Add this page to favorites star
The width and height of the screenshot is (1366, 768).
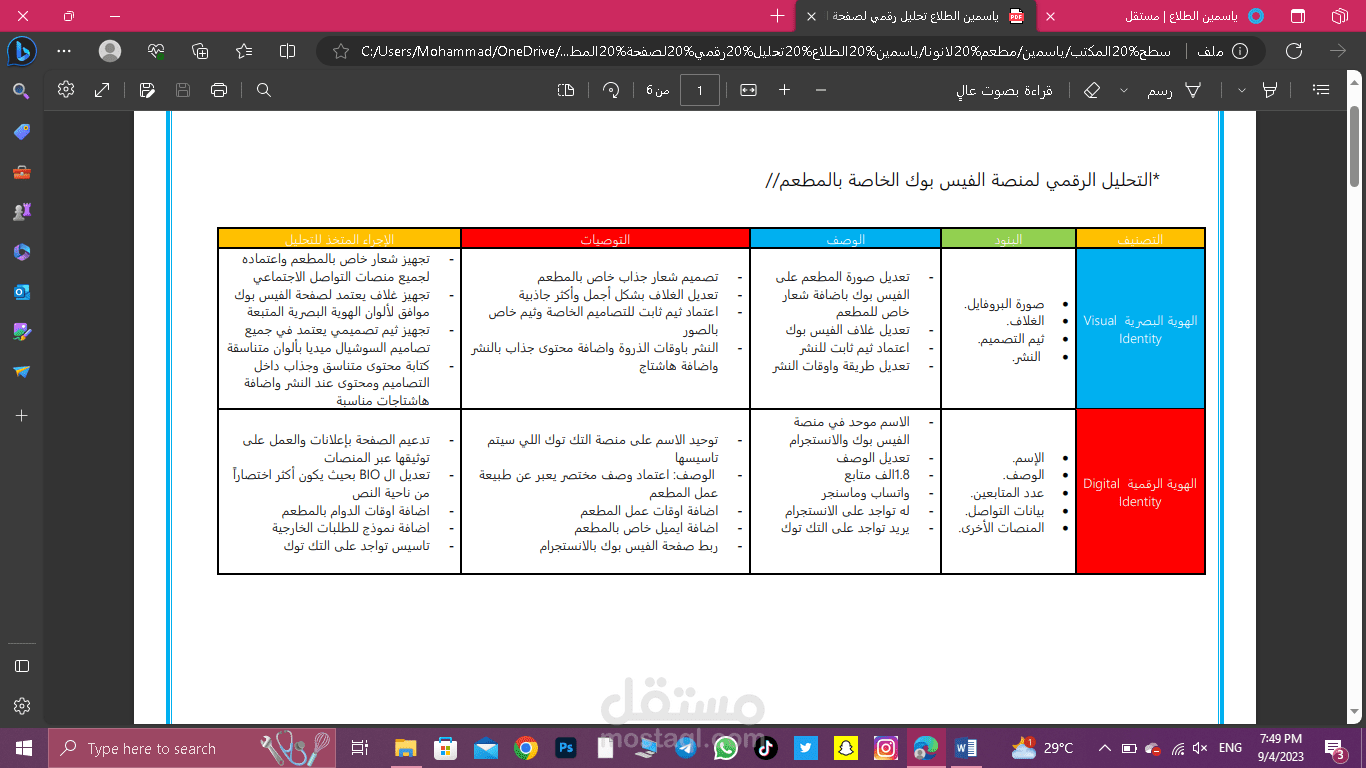pos(340,50)
